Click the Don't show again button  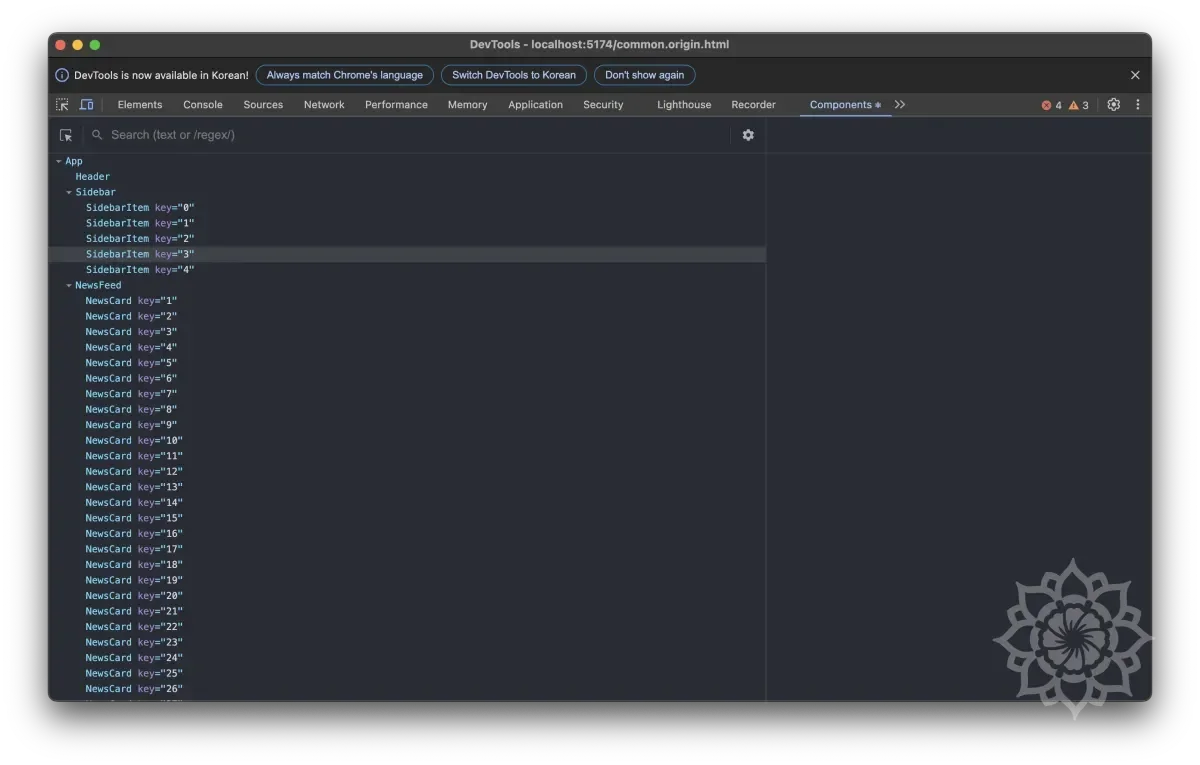coord(644,75)
